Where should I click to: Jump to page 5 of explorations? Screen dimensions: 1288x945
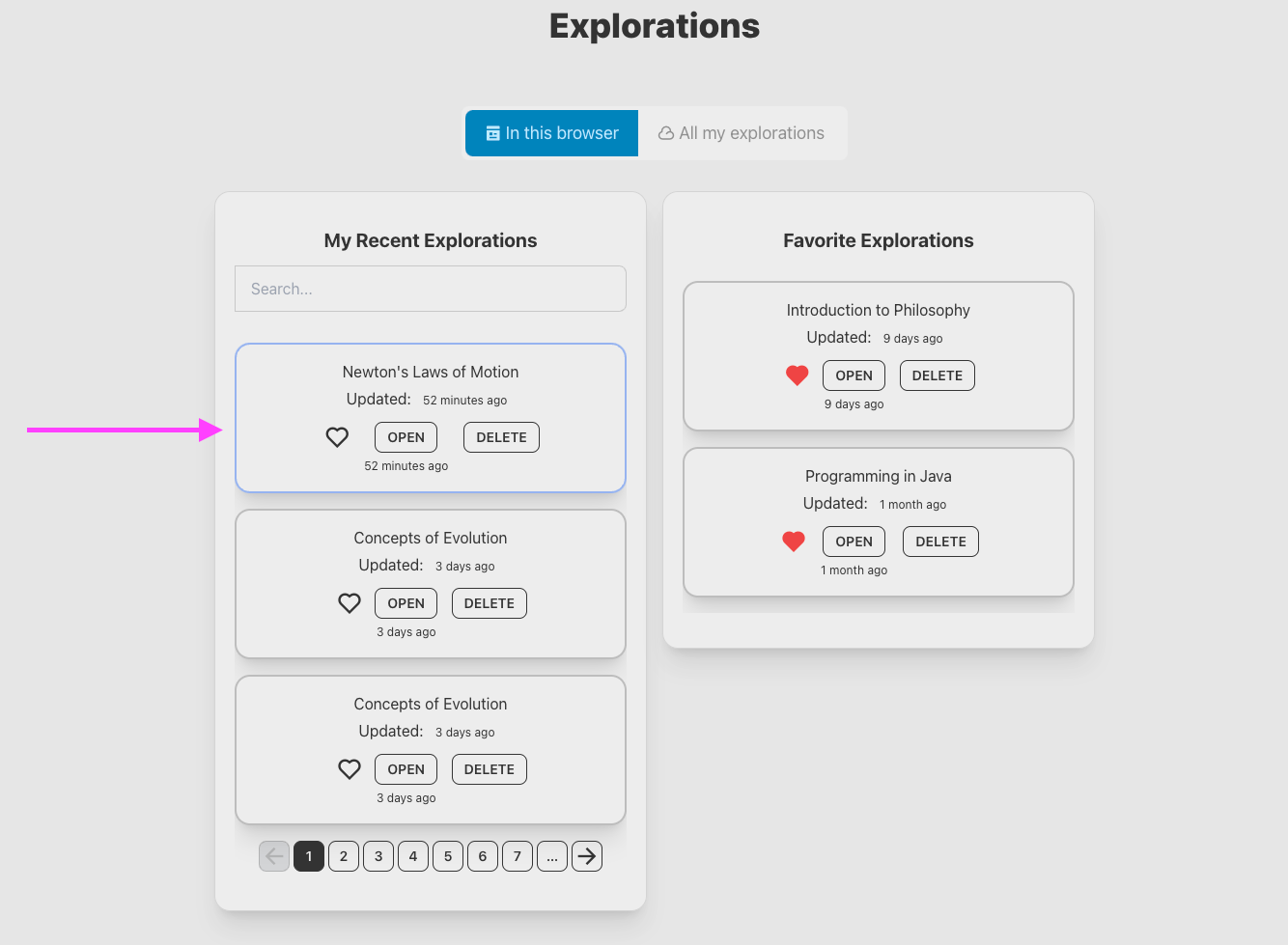448,856
